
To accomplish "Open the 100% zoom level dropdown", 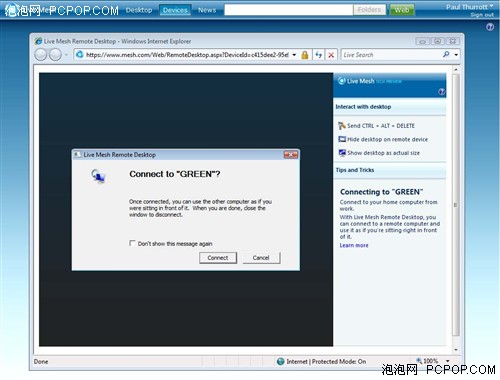I will click(x=448, y=361).
